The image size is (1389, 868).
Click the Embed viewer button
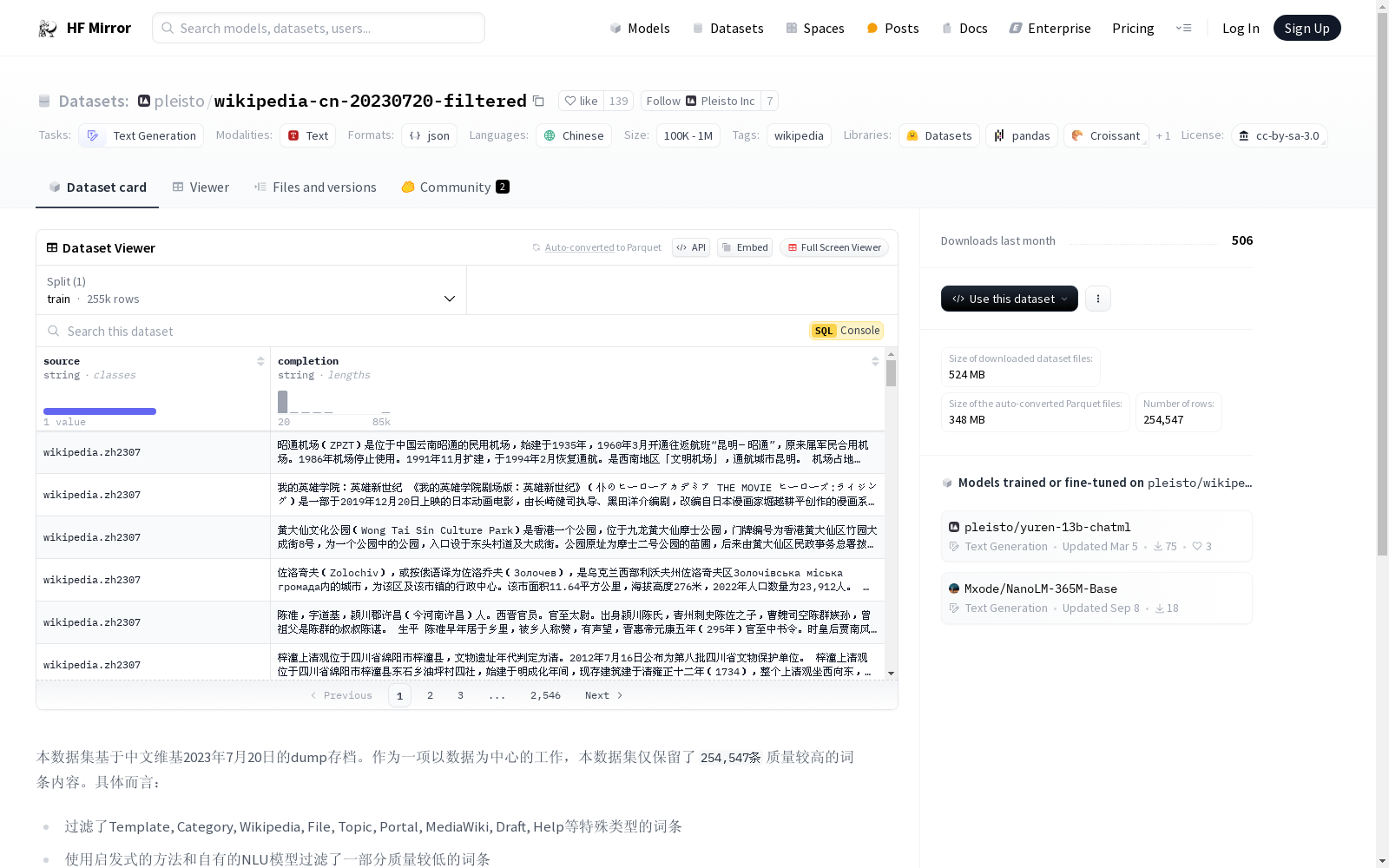coord(745,247)
